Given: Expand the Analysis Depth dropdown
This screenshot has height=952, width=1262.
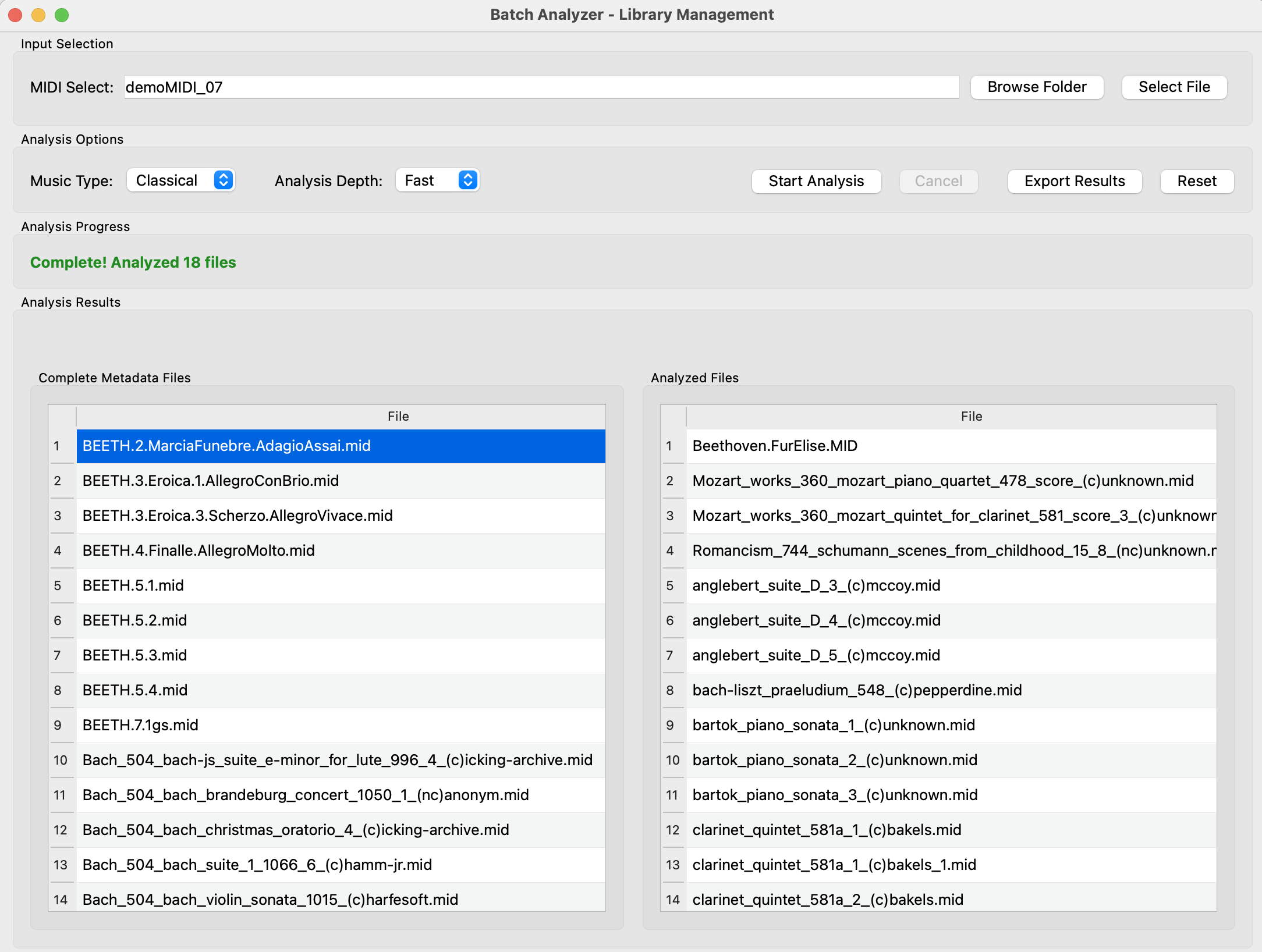Looking at the screenshot, I should pos(437,180).
